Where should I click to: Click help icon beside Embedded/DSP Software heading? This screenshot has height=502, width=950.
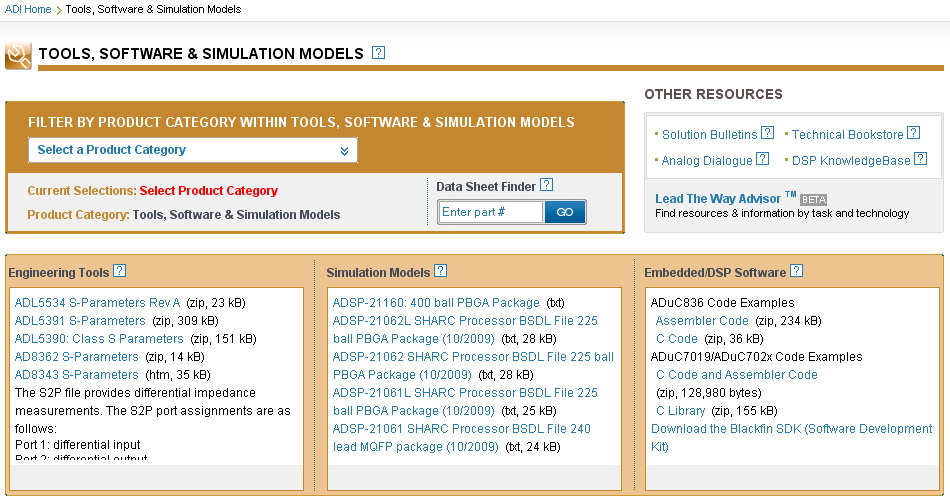coord(797,271)
